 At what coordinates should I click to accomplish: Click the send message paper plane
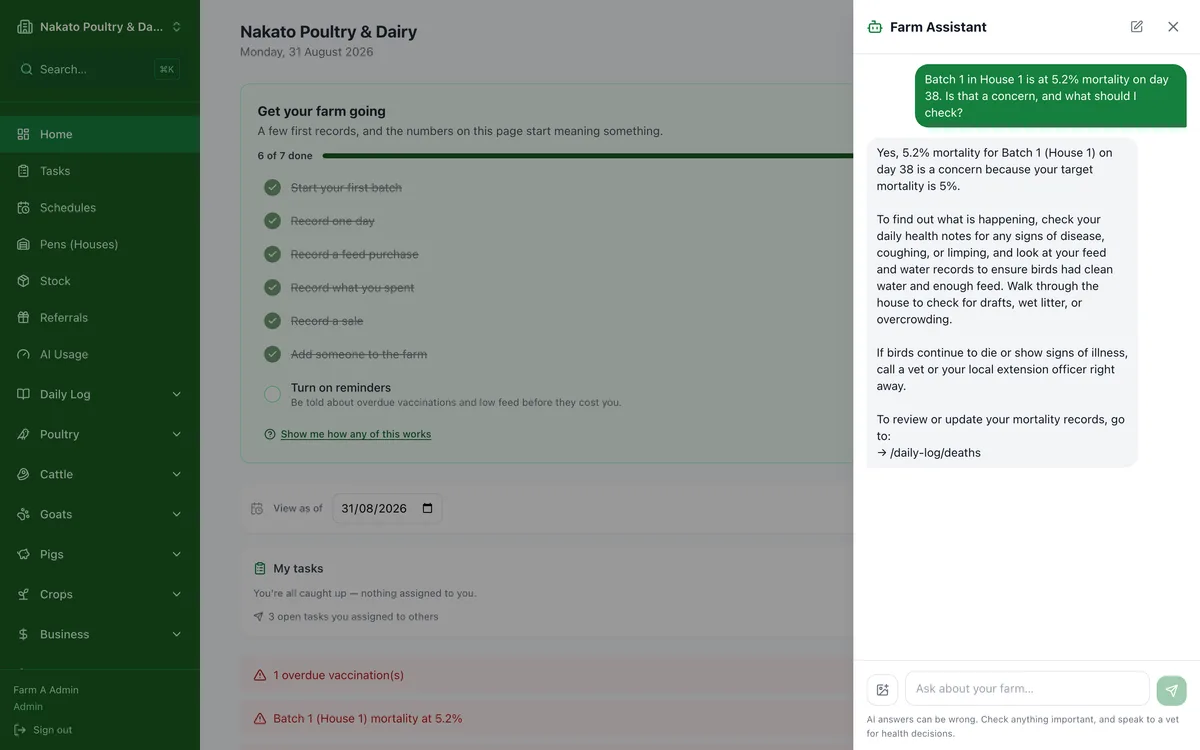click(1172, 690)
